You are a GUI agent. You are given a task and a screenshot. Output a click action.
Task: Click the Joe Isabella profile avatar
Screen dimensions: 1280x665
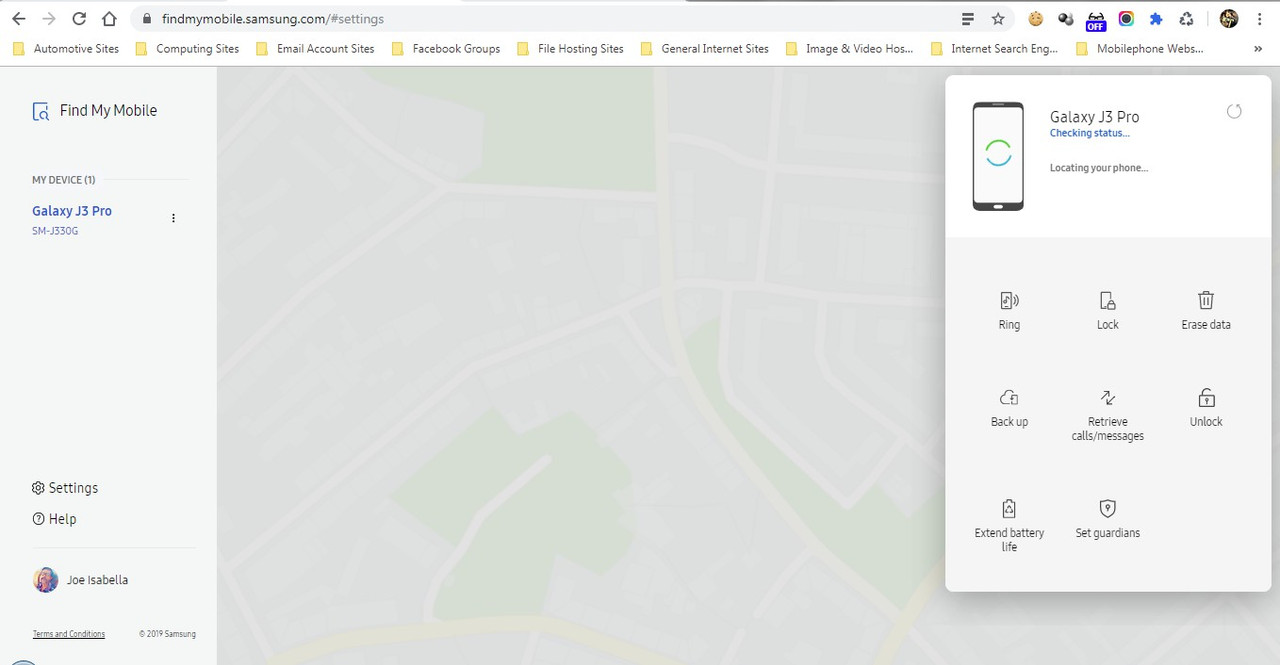45,580
